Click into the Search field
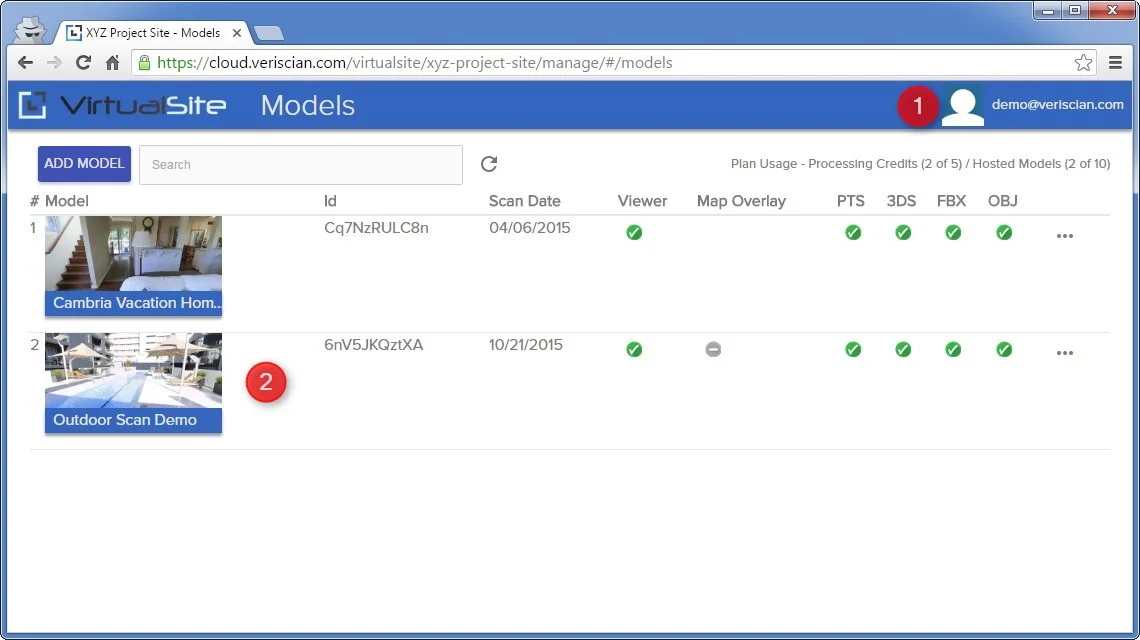 (300, 164)
